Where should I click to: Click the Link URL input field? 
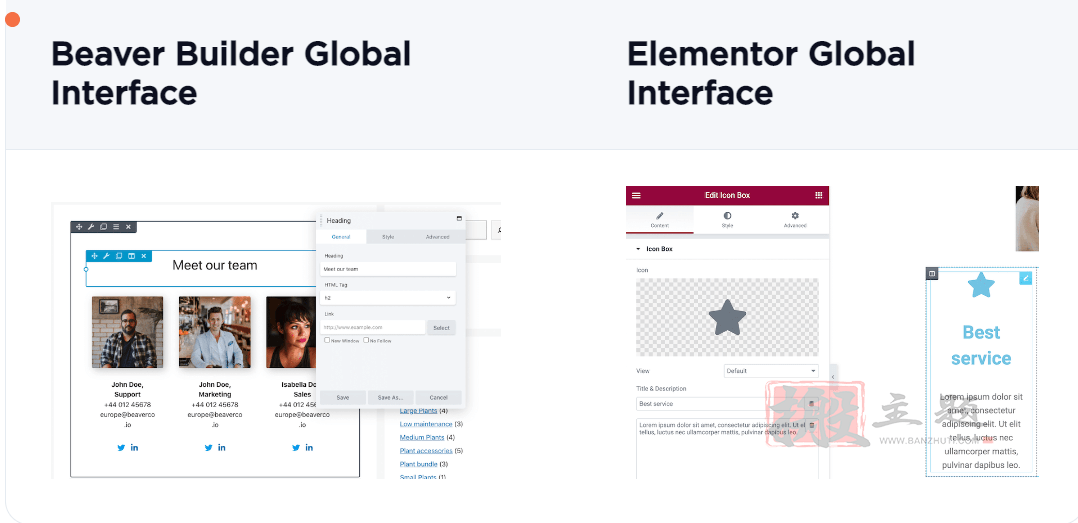click(x=373, y=327)
